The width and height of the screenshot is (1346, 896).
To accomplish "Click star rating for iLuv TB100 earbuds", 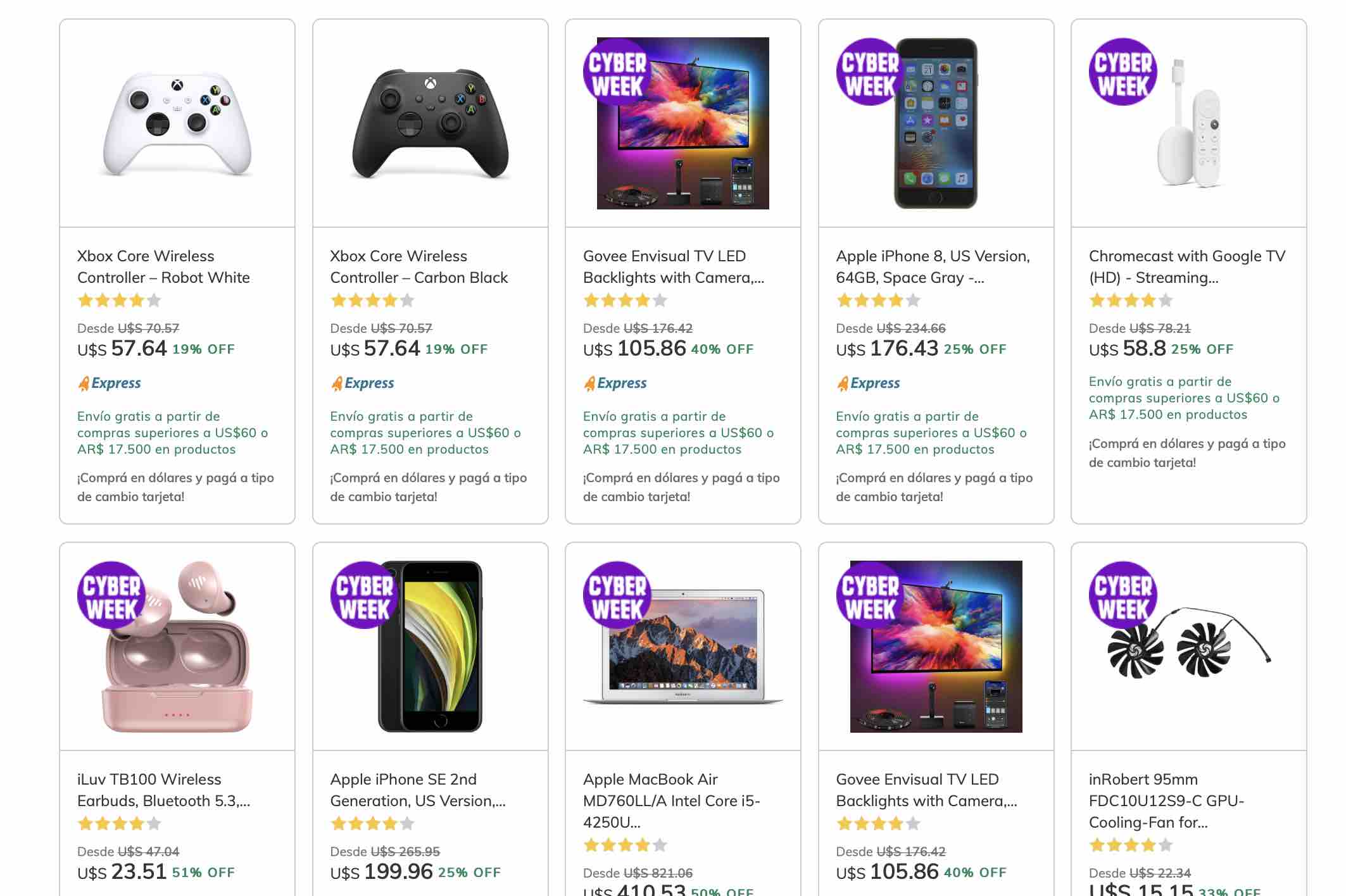I will click(x=119, y=824).
